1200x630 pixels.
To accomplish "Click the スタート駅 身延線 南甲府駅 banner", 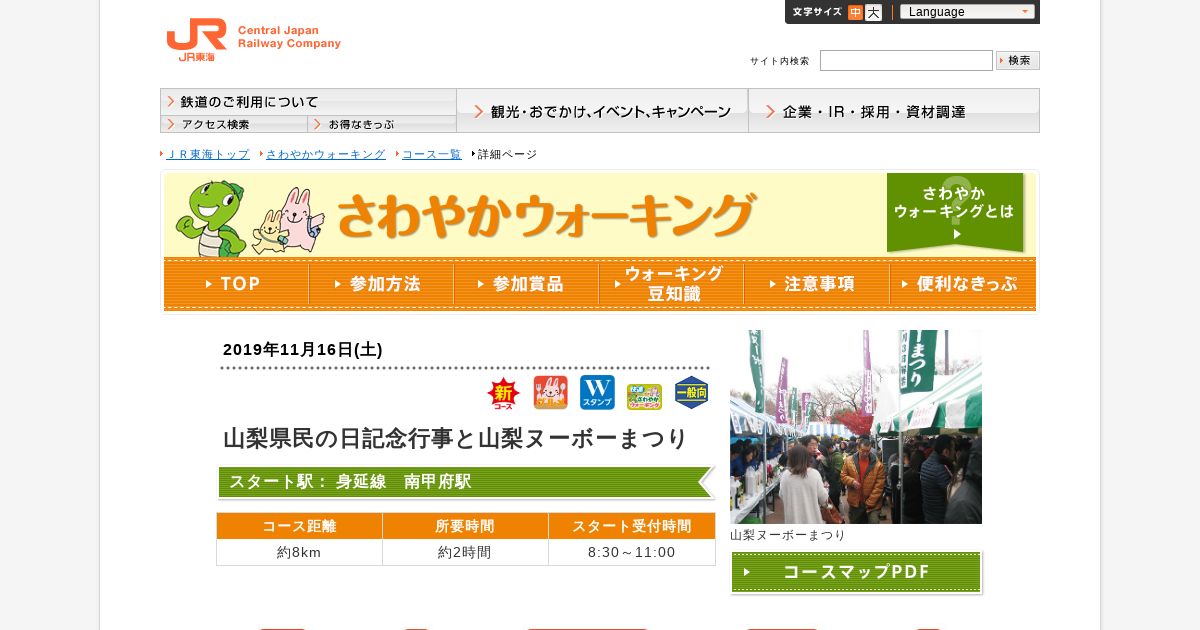I will point(466,482).
